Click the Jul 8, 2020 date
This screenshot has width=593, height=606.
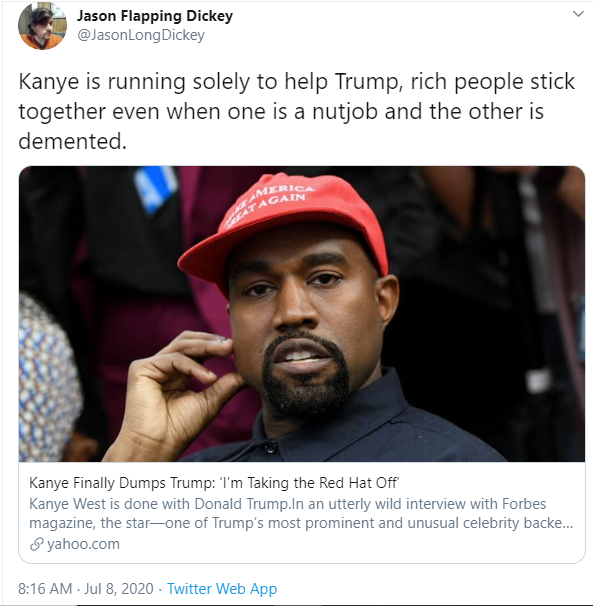119,589
